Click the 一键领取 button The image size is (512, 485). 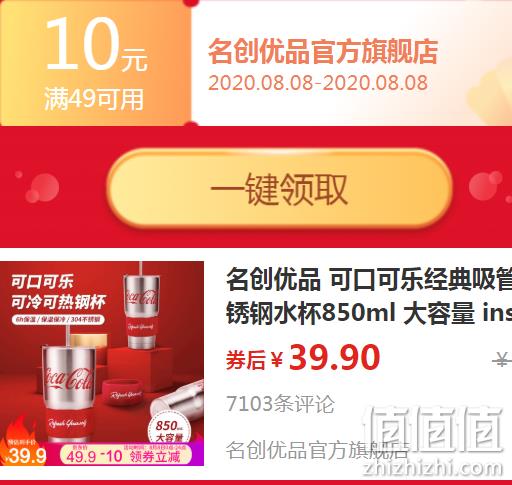(279, 189)
